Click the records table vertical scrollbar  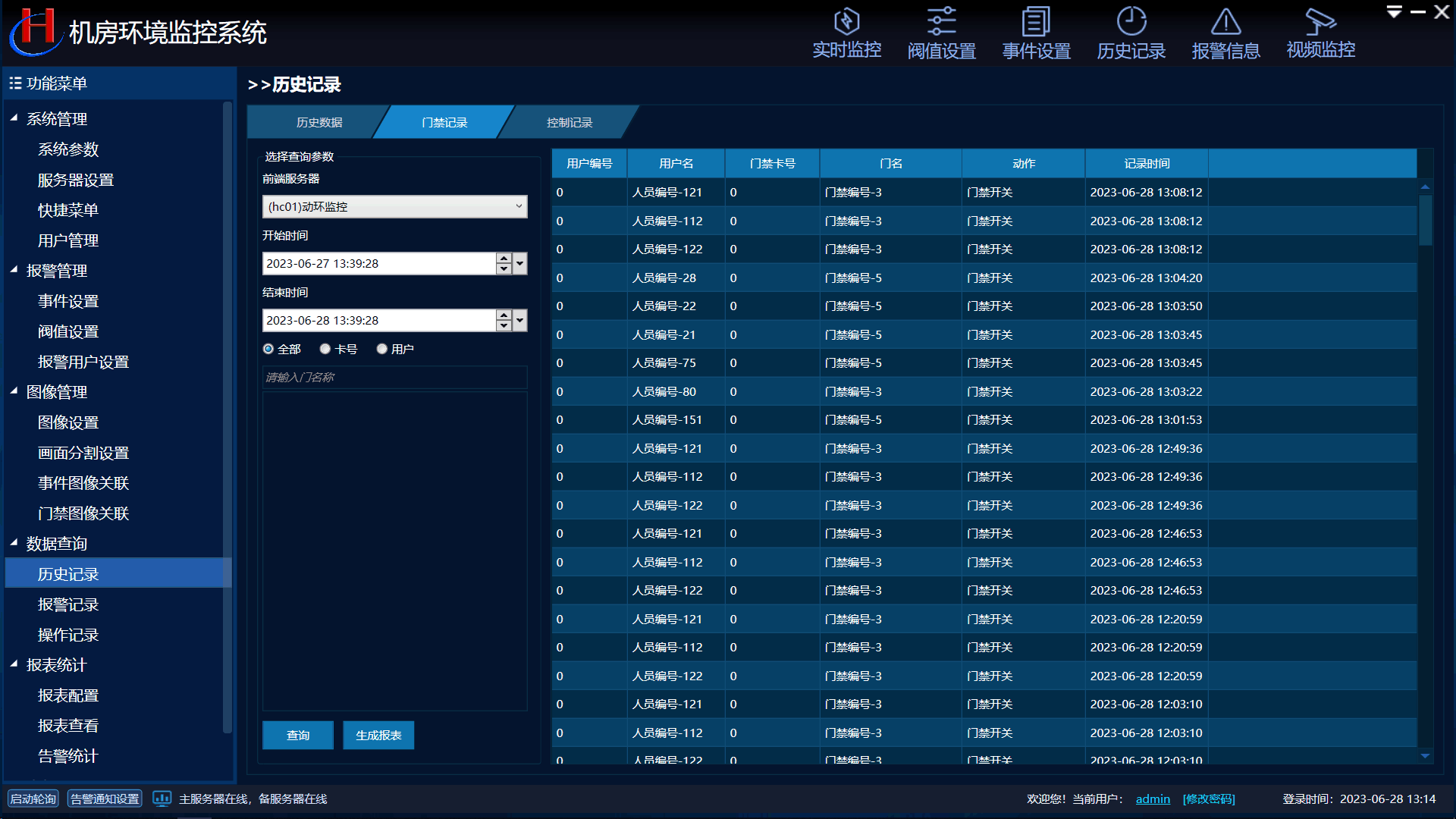point(1425,220)
